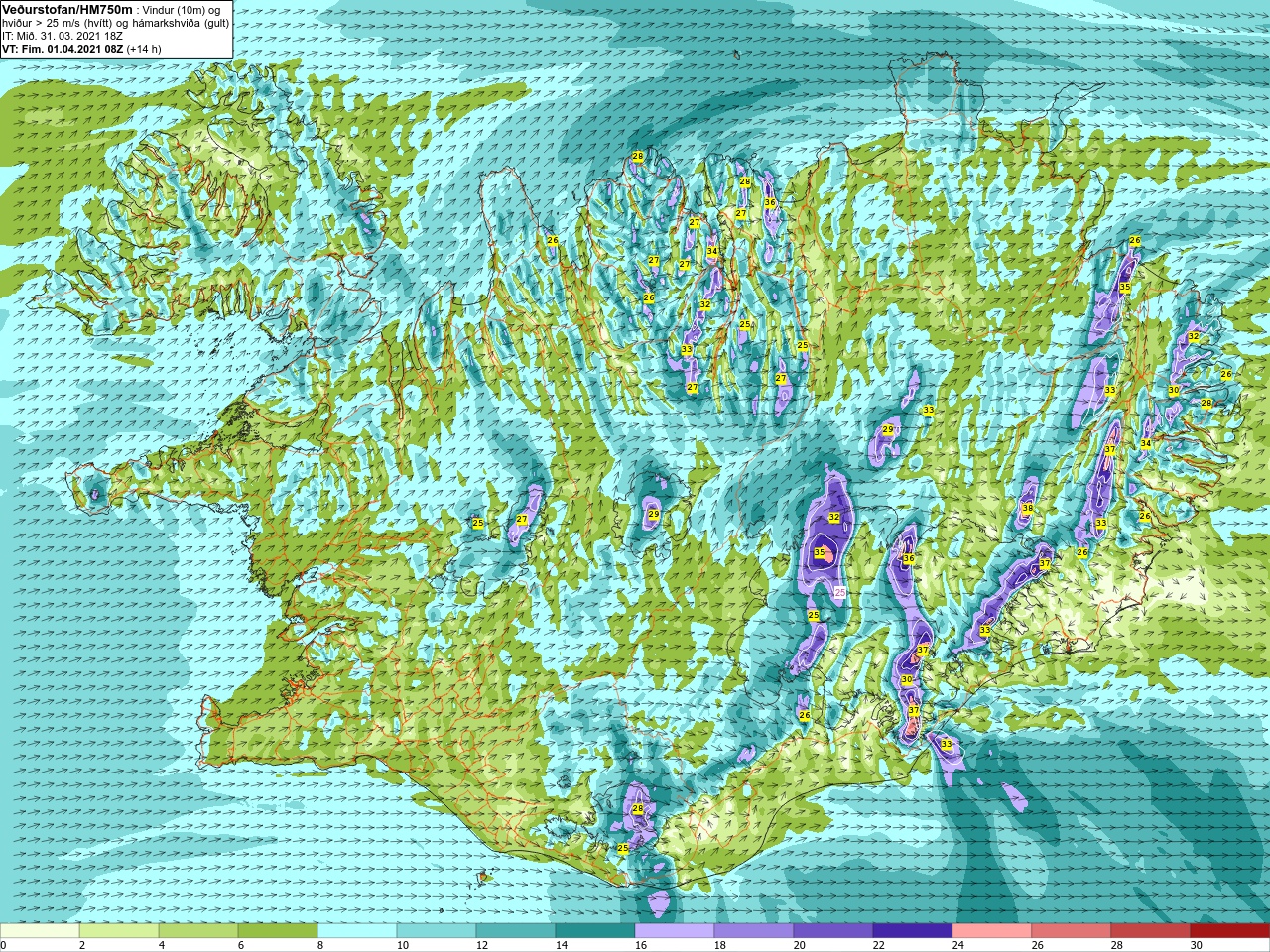Click the legend tick label "18"
This screenshot has width=1270, height=952.
pos(719,946)
